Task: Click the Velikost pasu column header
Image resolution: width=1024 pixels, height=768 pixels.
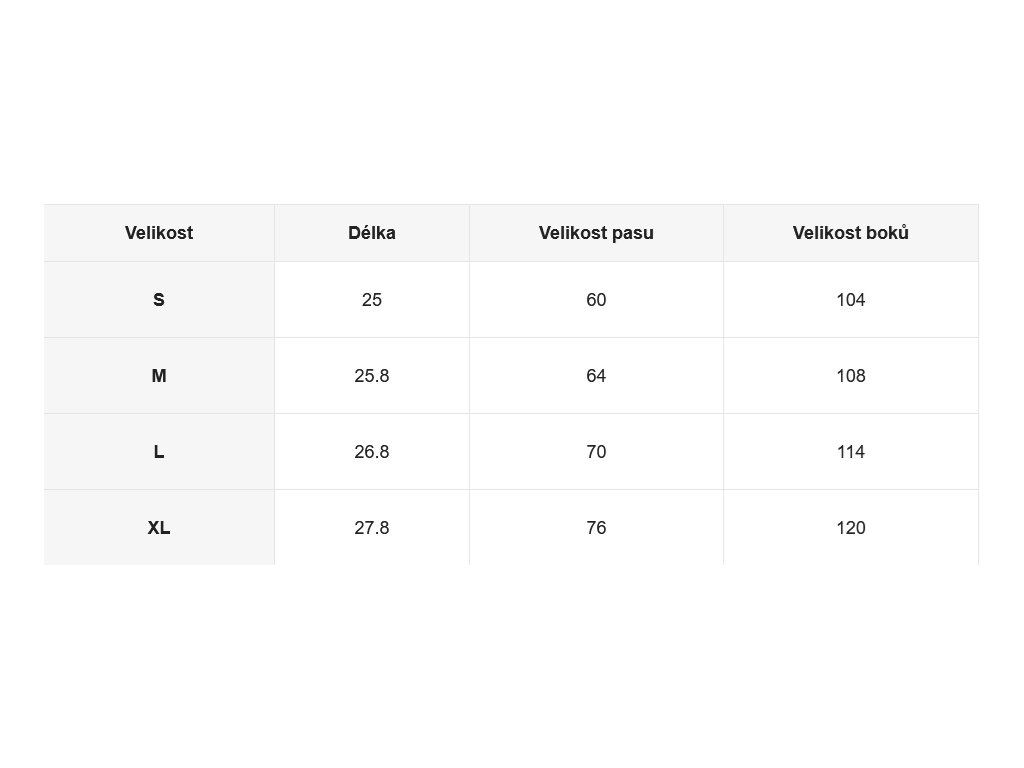Action: [596, 233]
